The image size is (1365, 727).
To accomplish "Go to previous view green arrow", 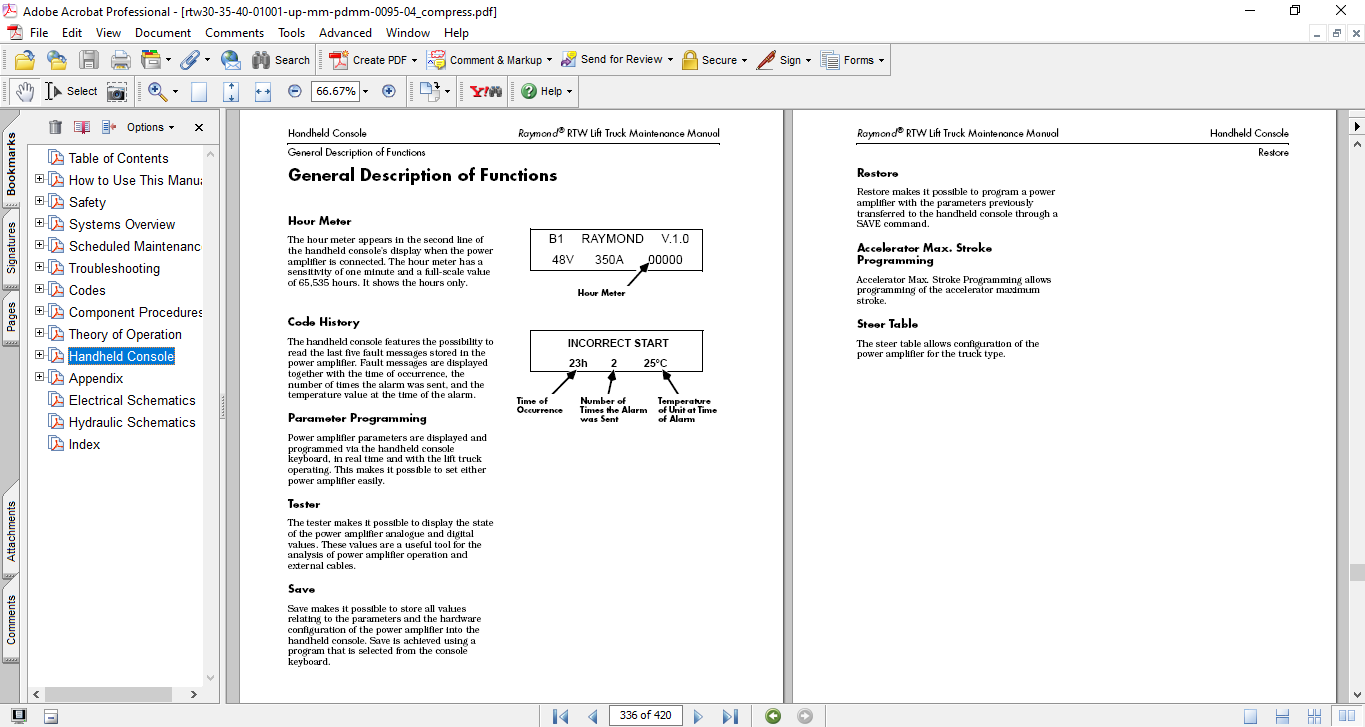I will (773, 716).
